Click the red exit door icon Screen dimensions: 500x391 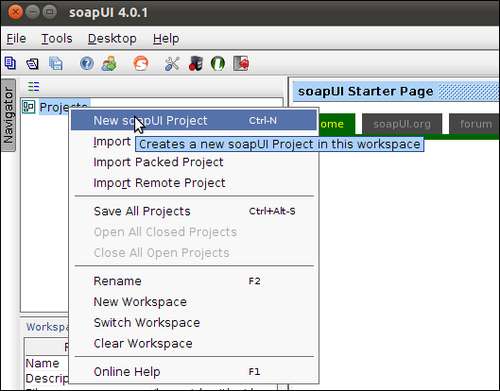click(241, 63)
